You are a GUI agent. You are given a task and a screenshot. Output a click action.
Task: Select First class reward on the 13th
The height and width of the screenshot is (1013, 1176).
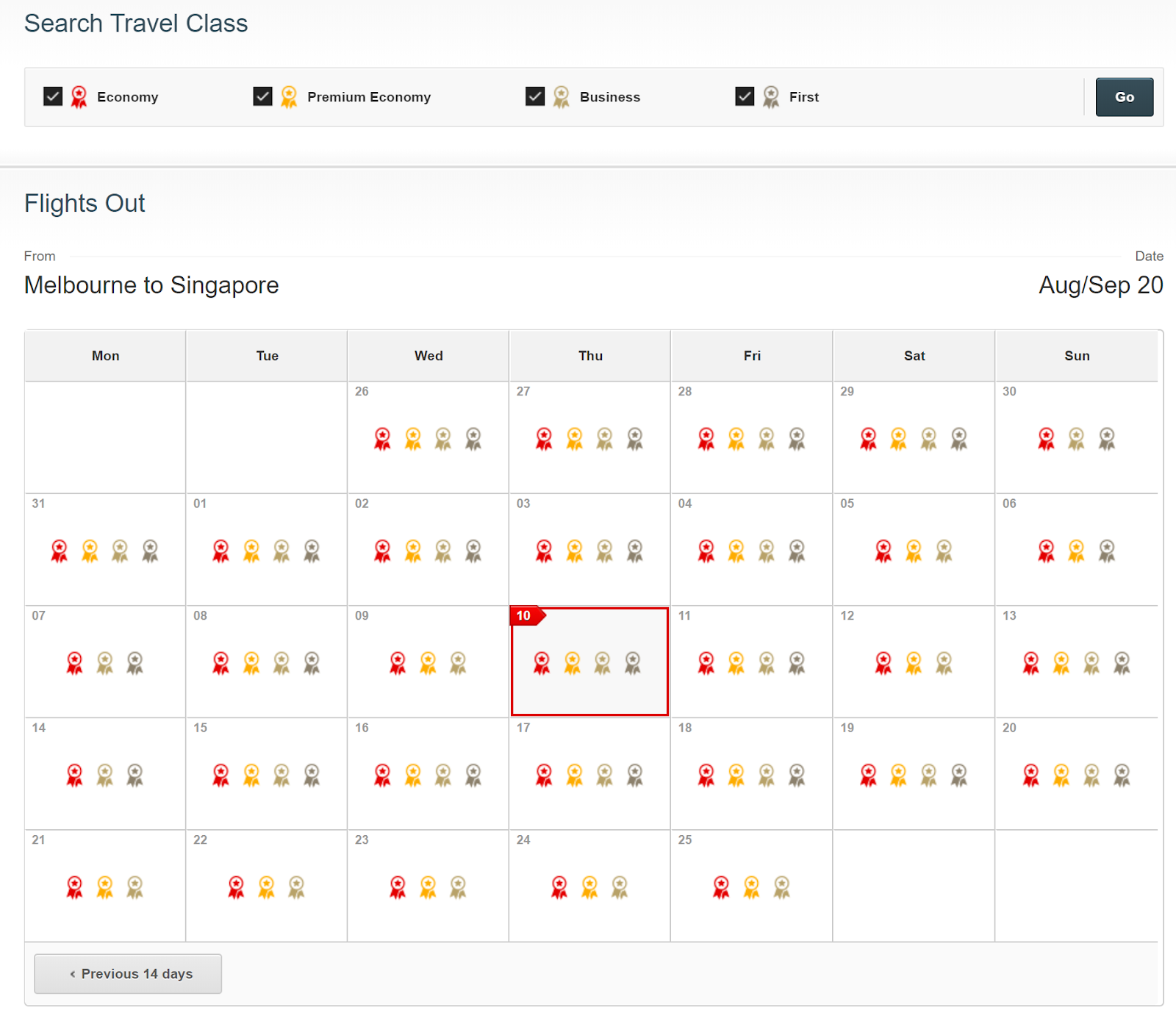click(1122, 663)
